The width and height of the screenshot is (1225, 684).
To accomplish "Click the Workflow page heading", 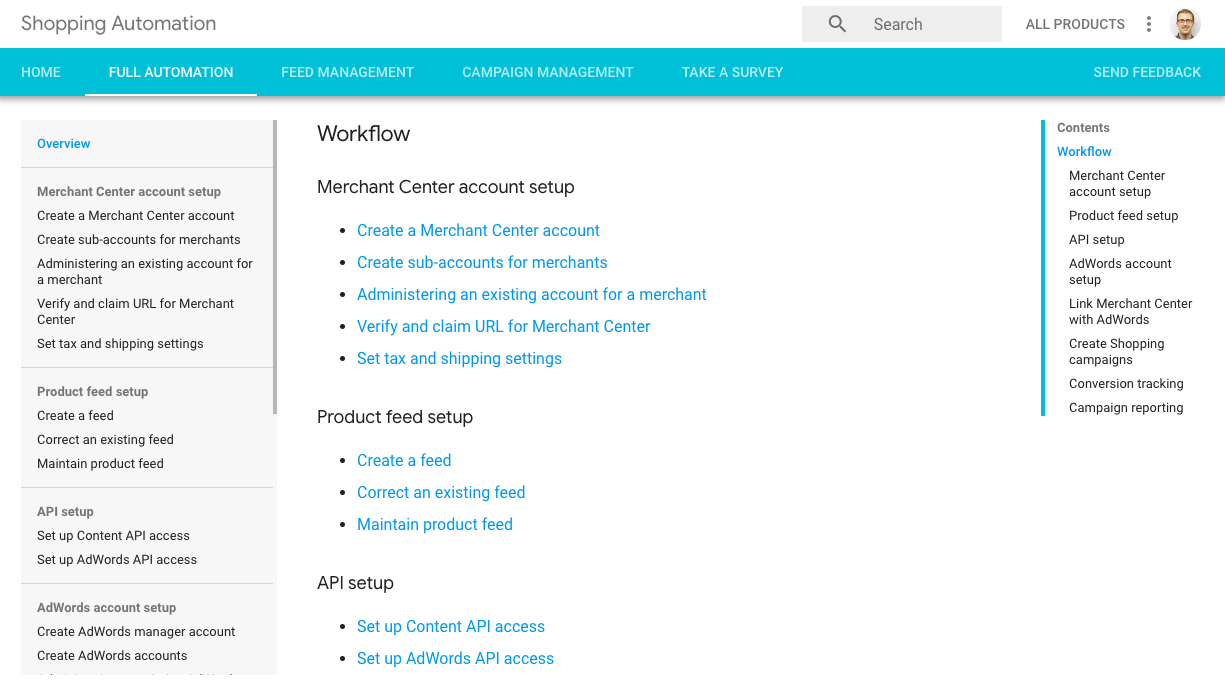I will 364,134.
